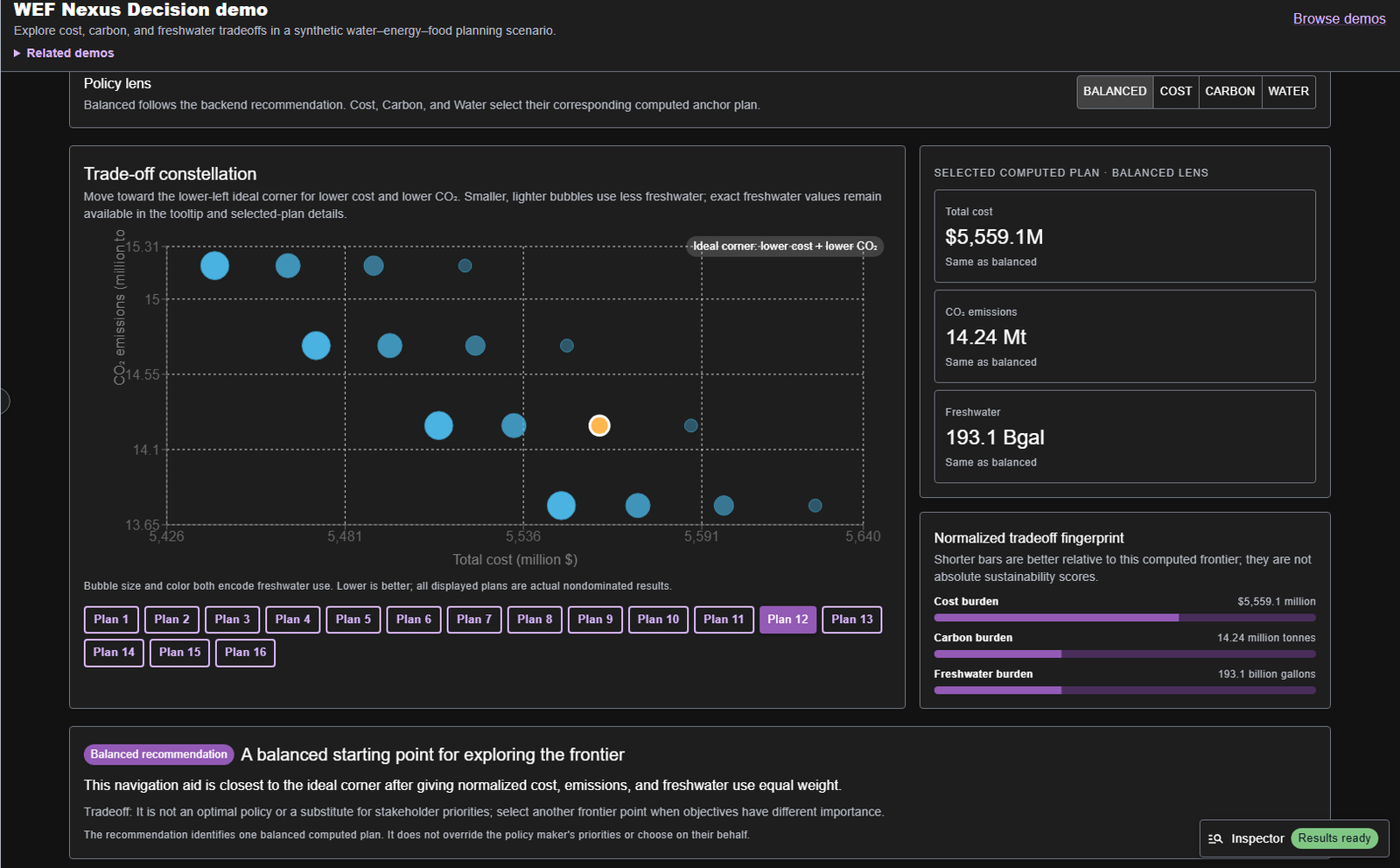
Task: Click the smallest bubble in the lowest-CO₂ row
Action: (815, 505)
